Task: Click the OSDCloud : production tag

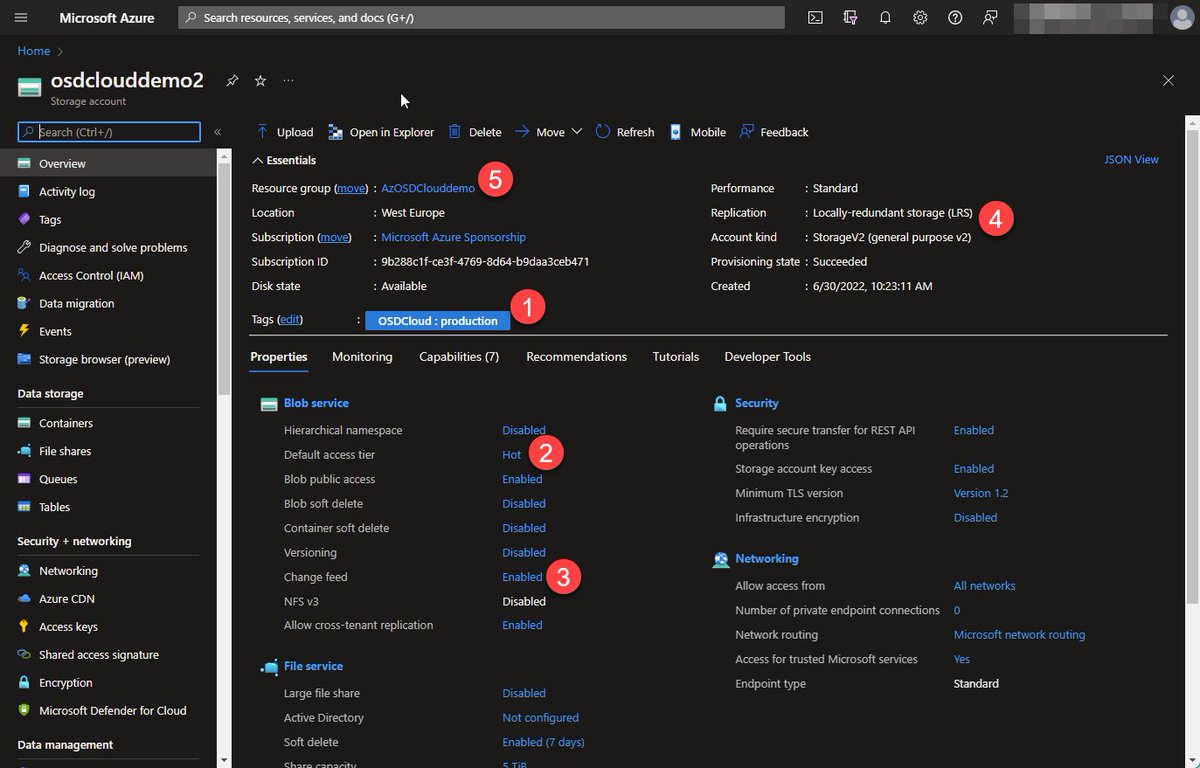Action: (x=438, y=321)
